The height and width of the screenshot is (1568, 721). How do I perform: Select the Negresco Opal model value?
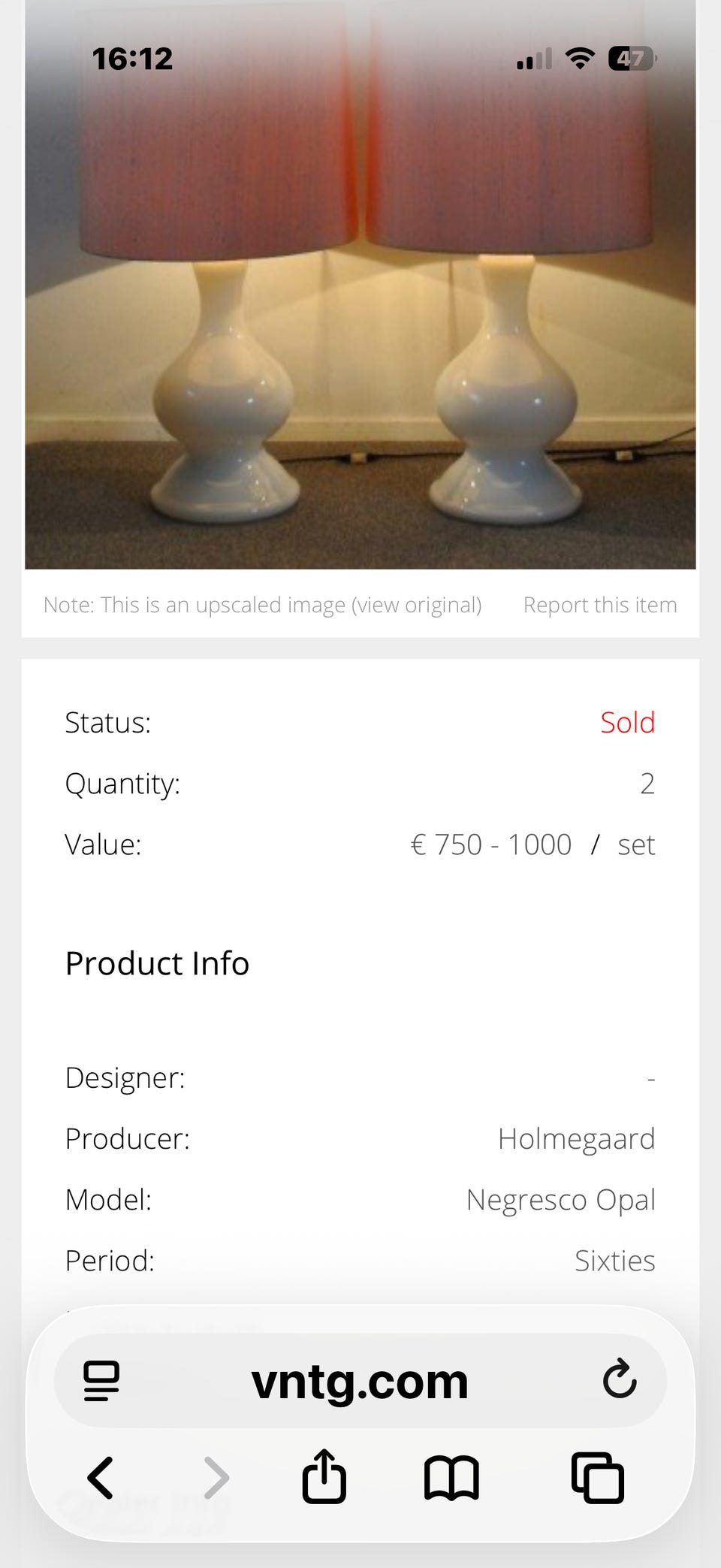coord(561,1200)
